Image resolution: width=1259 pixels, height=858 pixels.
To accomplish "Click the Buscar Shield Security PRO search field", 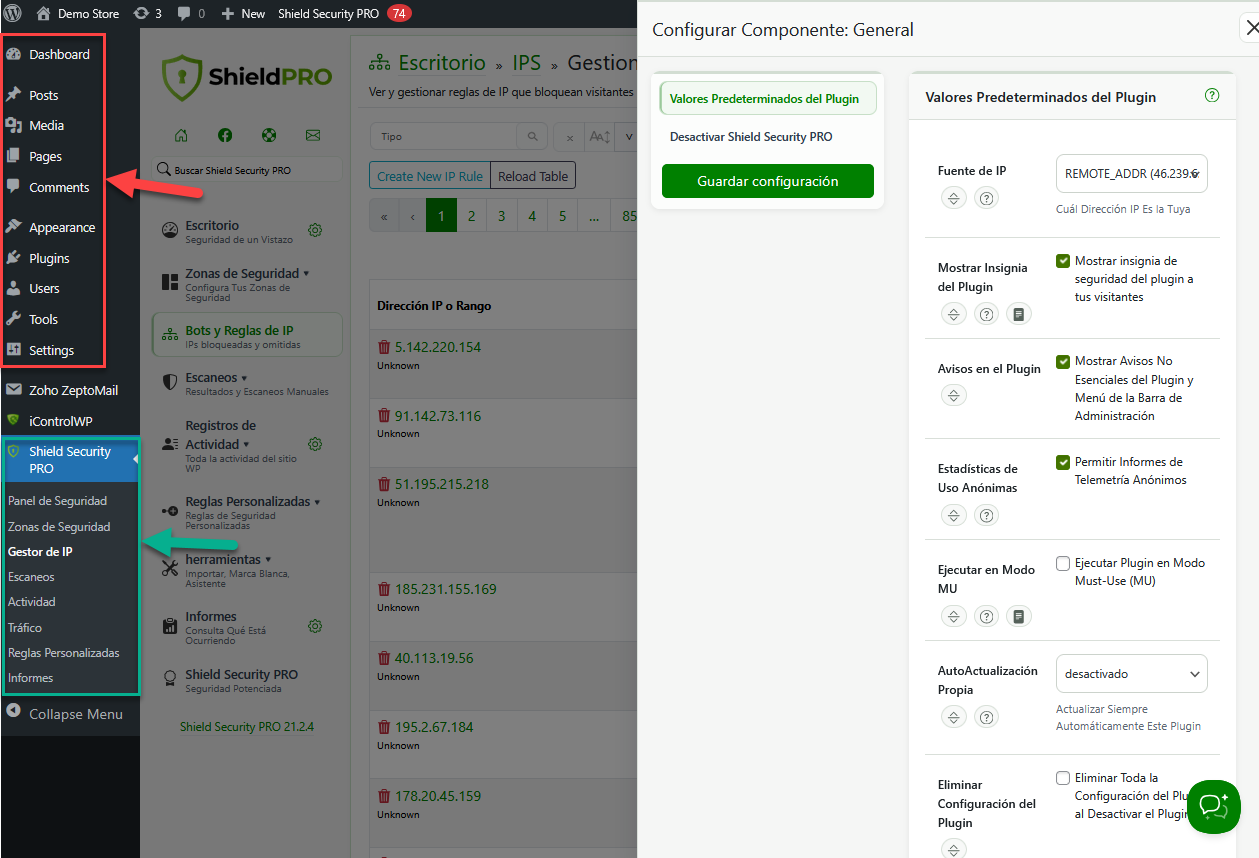I will coord(247,170).
